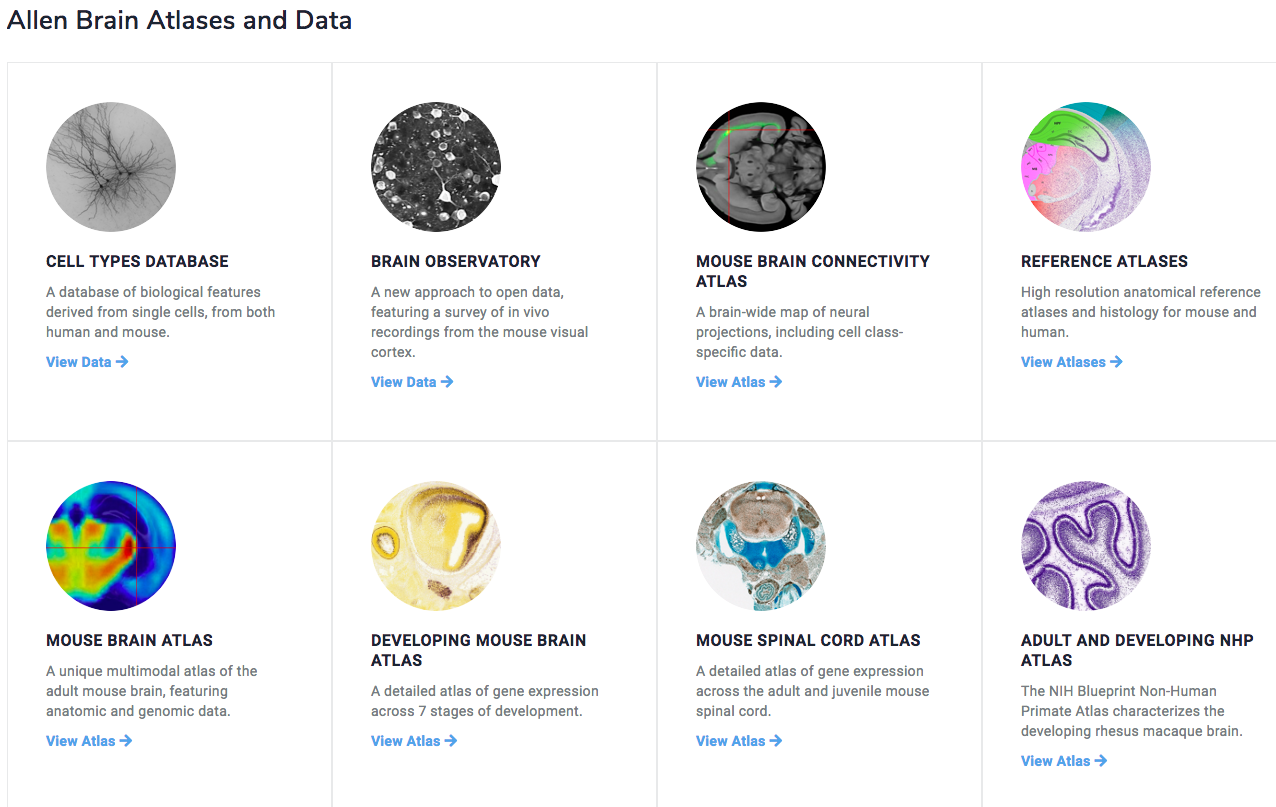Click the Mouse Spinal Cord Atlas heading
Image resolution: width=1276 pixels, height=807 pixels.
tap(808, 640)
